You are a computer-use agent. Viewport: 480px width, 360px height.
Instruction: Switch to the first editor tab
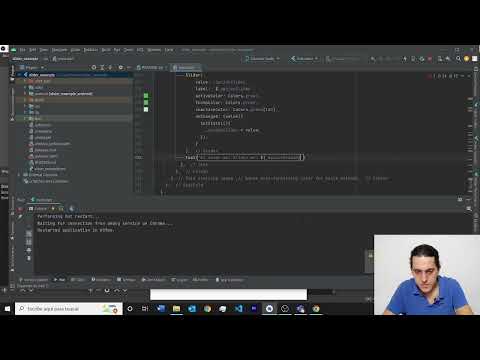pyautogui.click(x=152, y=68)
